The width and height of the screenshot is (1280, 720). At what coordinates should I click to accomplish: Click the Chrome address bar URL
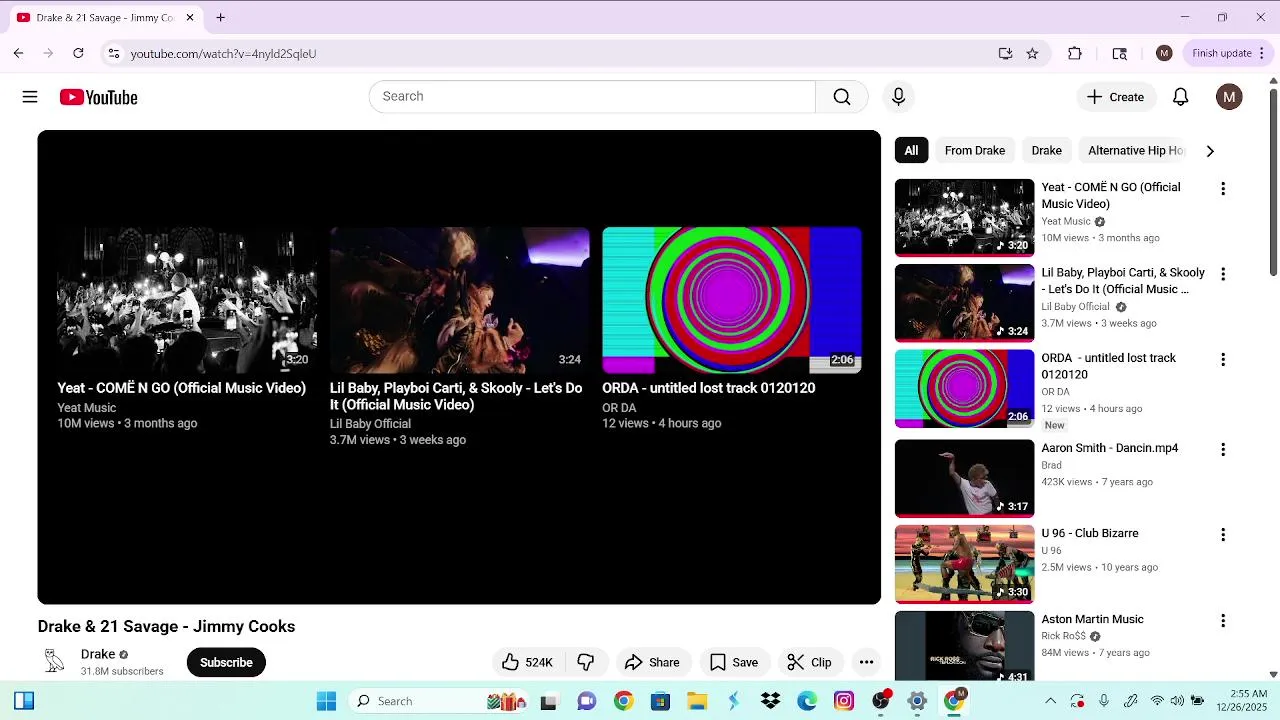pyautogui.click(x=223, y=54)
